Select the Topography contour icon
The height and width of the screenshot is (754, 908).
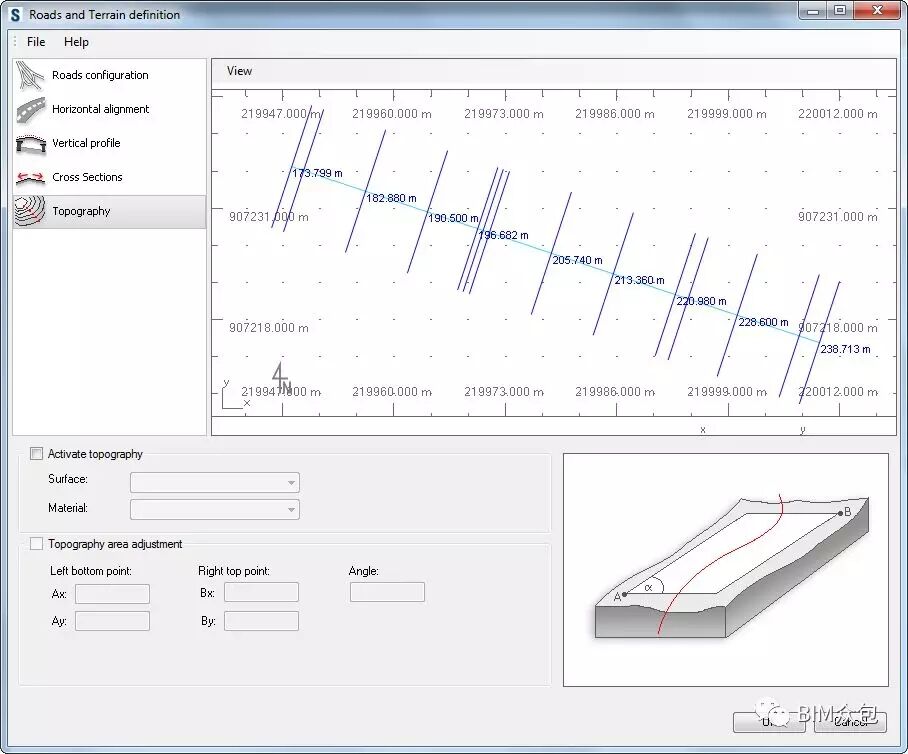[31, 211]
